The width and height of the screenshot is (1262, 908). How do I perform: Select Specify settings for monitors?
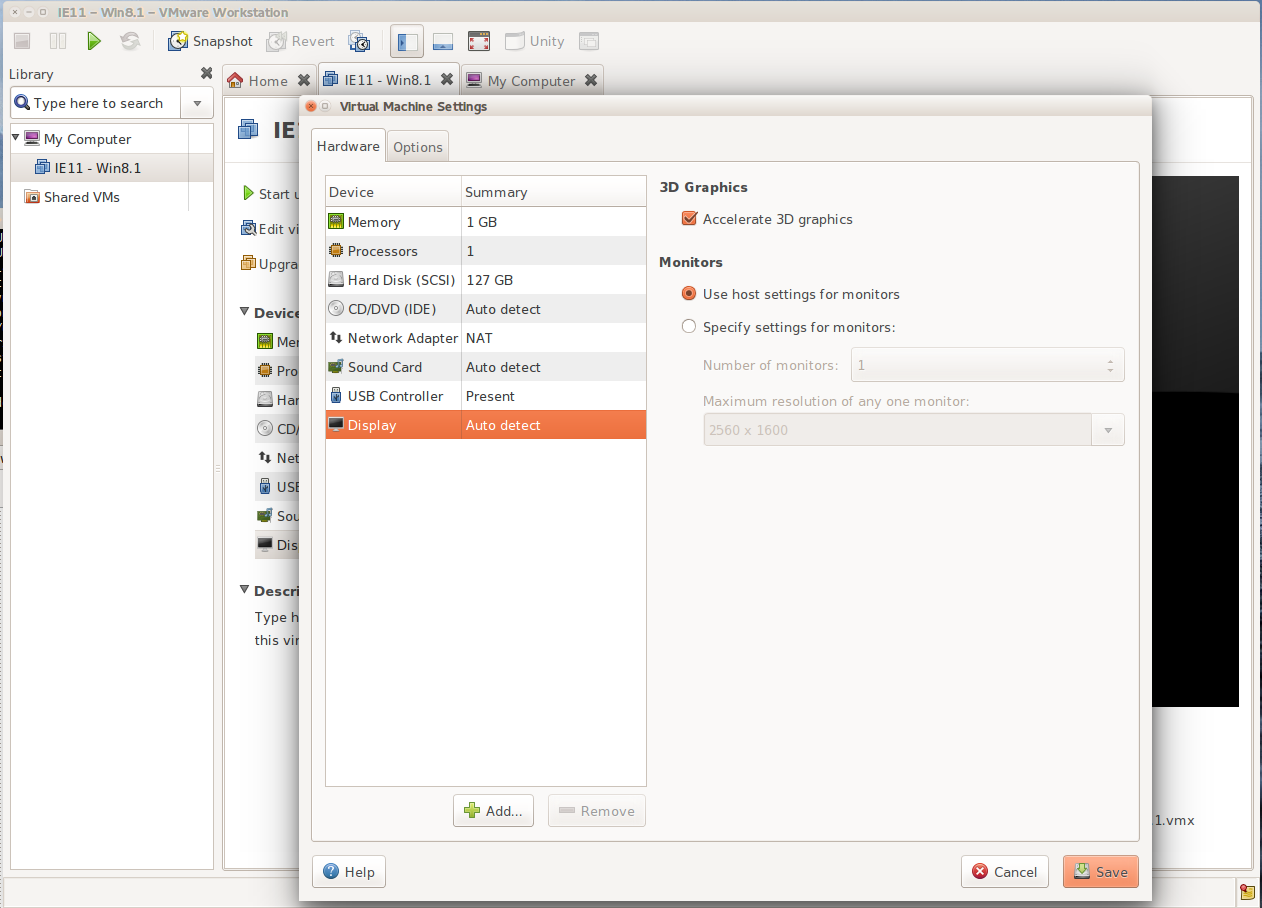(689, 326)
